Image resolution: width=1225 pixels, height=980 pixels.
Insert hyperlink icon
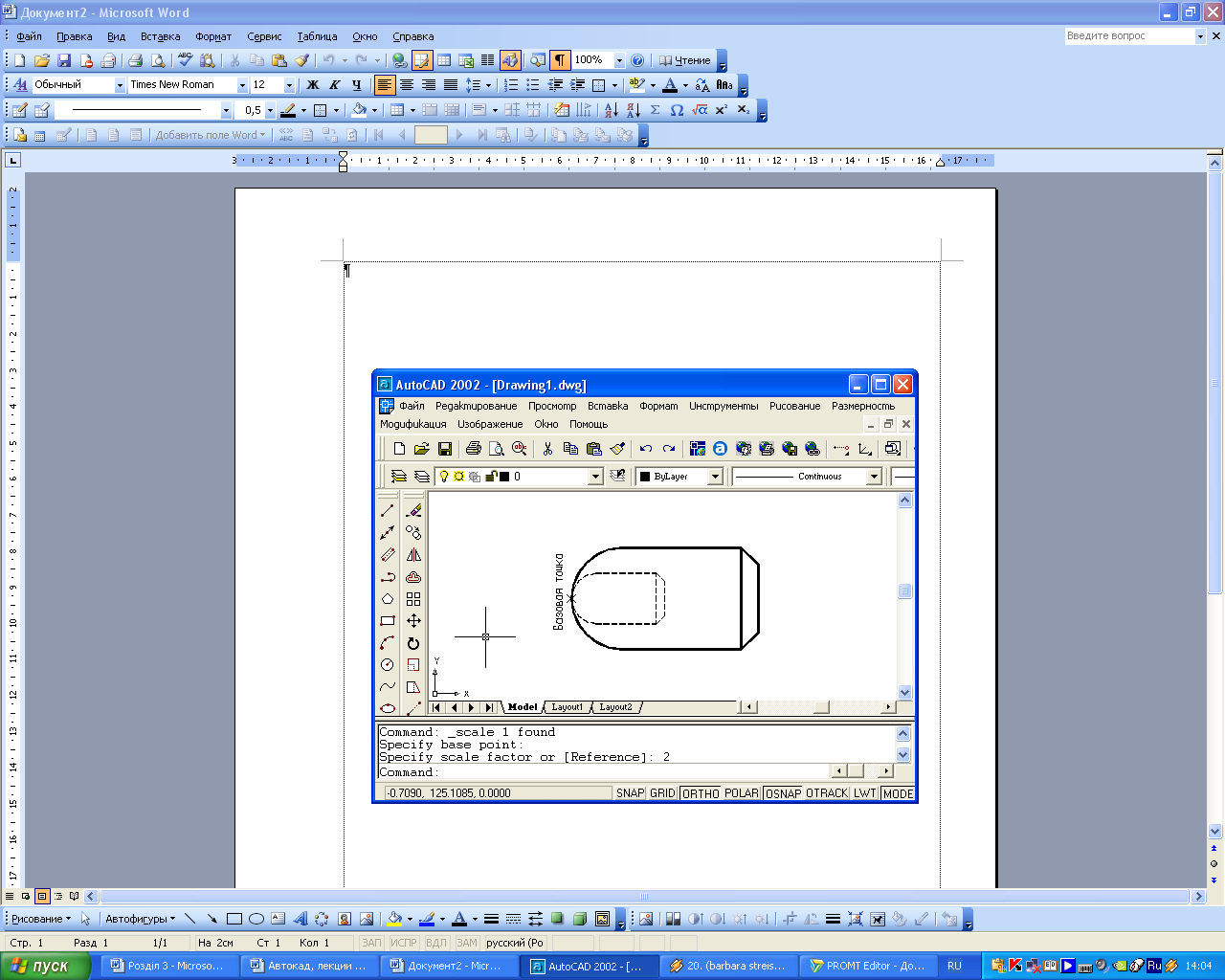pos(399,60)
